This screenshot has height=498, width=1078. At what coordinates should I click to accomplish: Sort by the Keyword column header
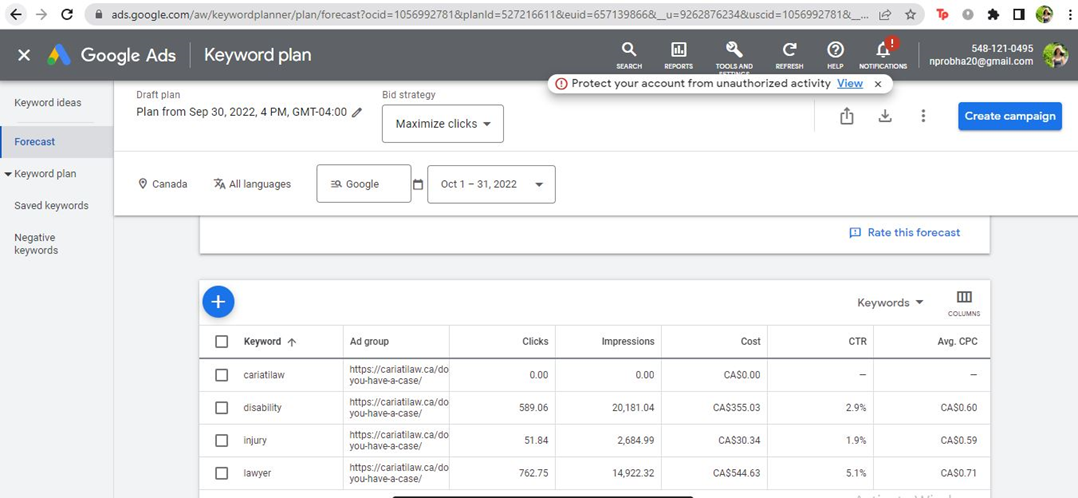(x=270, y=342)
